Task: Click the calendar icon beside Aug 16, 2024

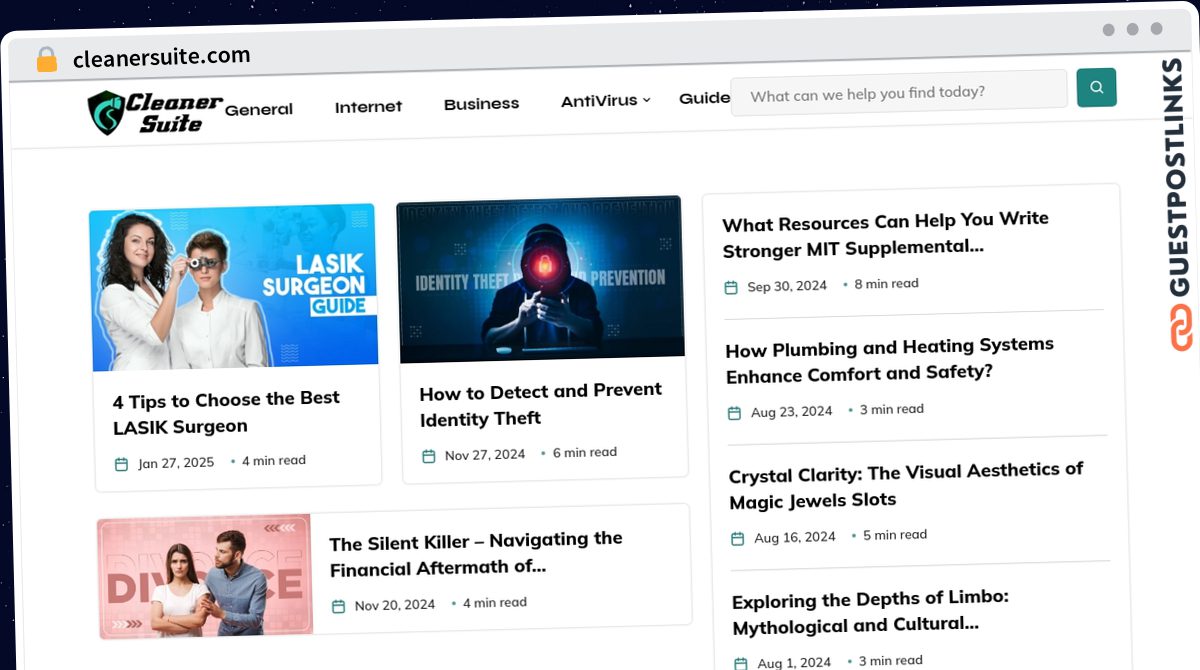Action: point(737,539)
